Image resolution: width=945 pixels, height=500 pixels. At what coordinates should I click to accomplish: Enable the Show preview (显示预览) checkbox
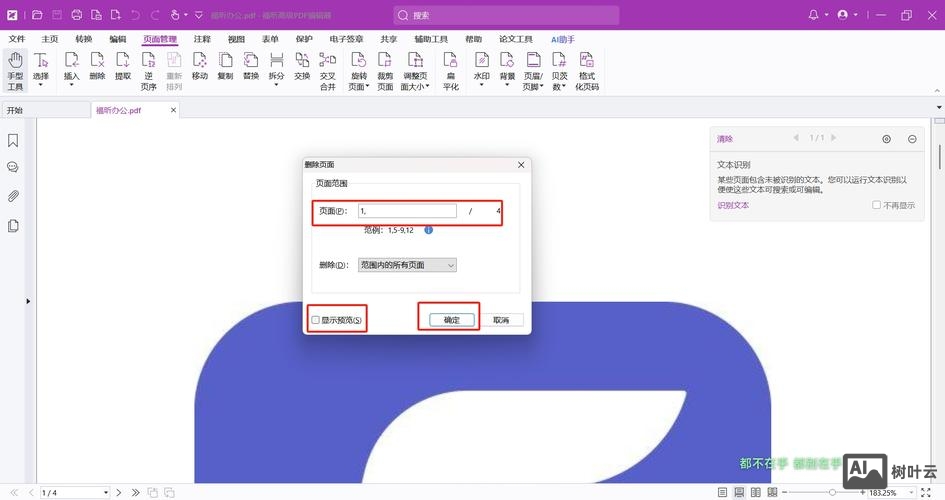[x=315, y=320]
